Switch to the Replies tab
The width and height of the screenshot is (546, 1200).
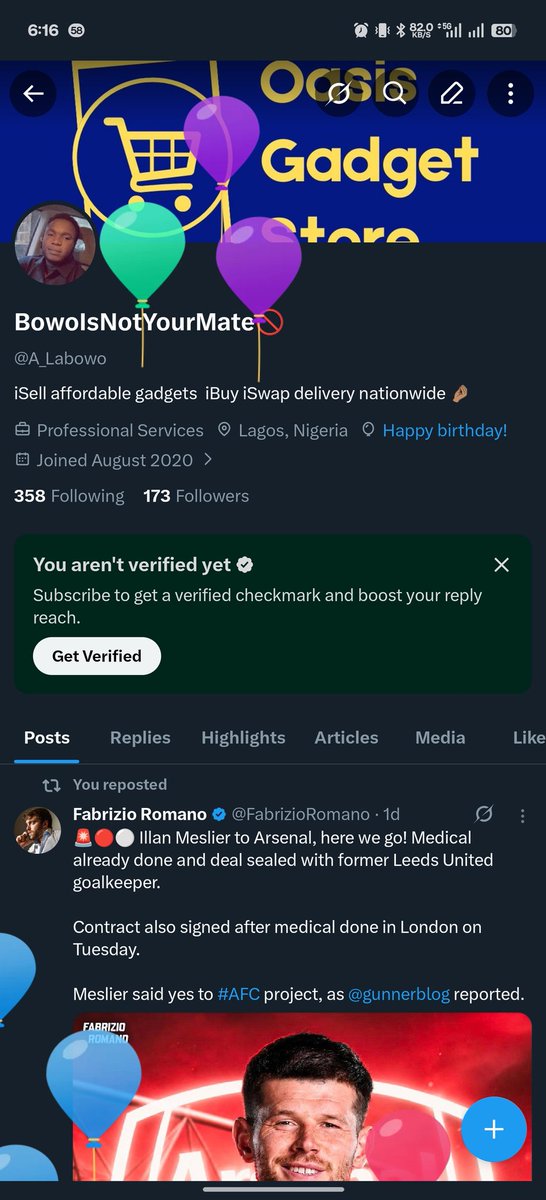pos(140,738)
